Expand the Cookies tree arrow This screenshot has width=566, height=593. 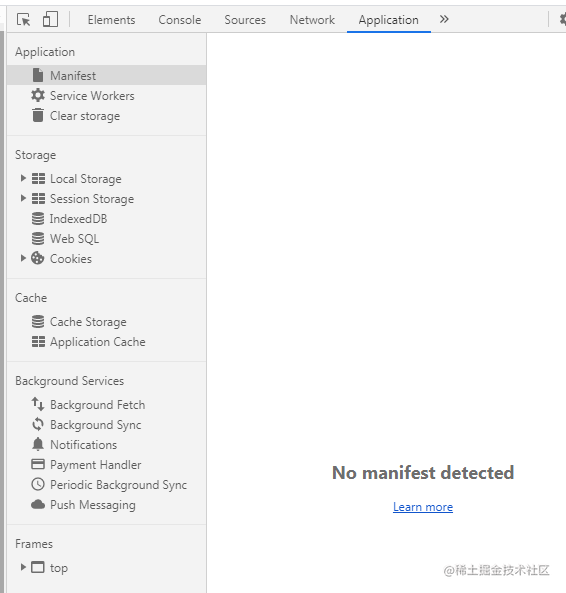[x=23, y=258]
